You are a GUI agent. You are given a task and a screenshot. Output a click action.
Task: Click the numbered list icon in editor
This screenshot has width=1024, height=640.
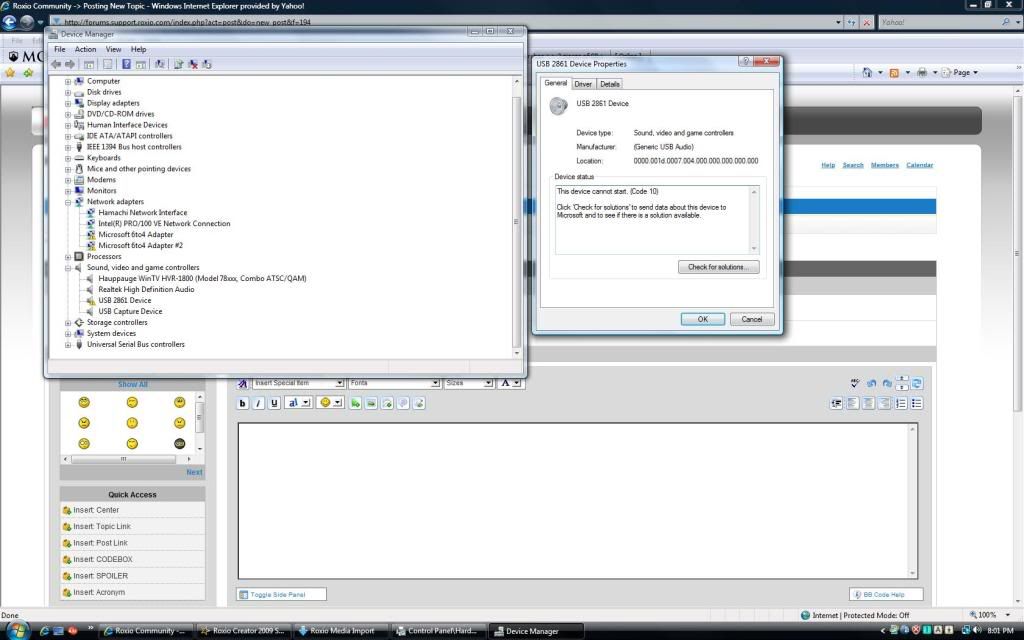tap(901, 404)
